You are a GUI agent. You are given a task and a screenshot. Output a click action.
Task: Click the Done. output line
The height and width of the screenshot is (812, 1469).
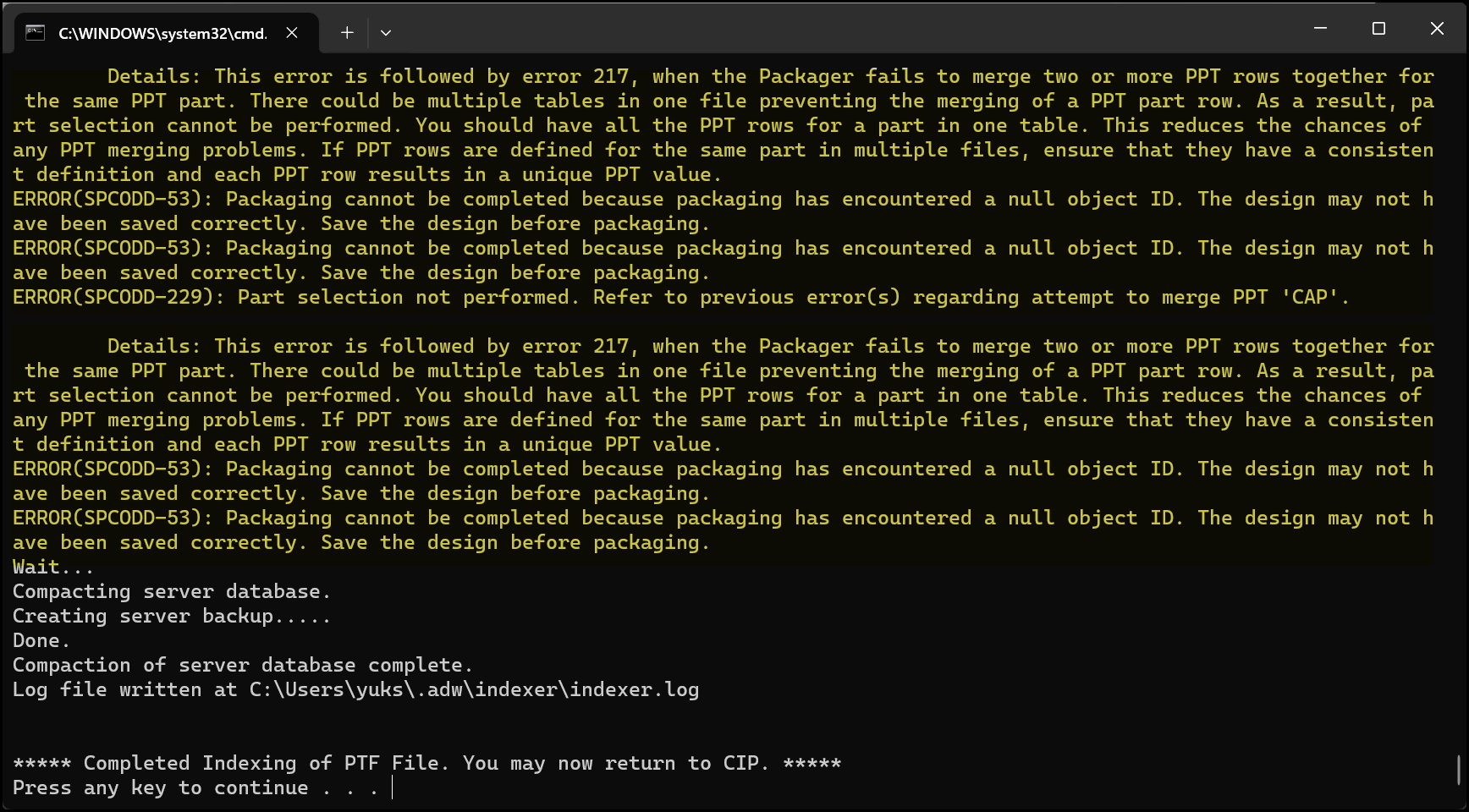[40, 640]
